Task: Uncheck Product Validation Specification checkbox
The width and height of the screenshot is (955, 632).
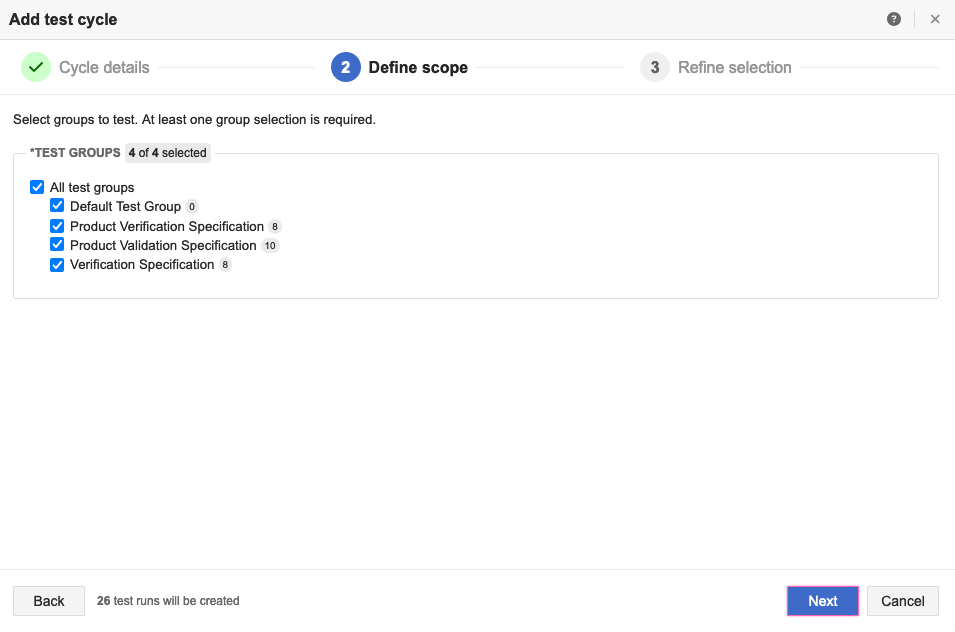Action: coord(58,245)
